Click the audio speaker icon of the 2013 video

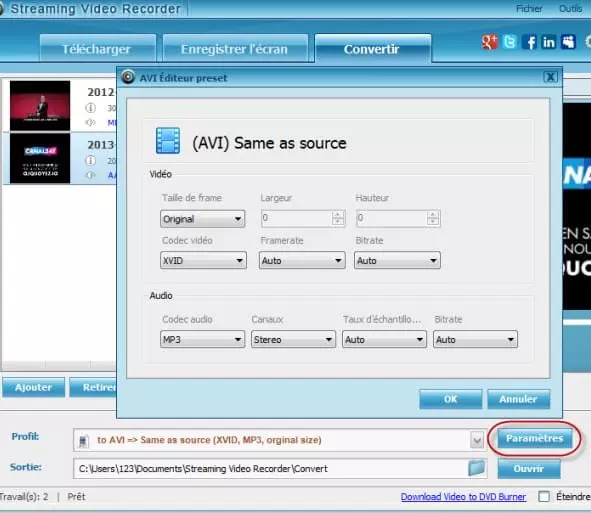click(90, 175)
